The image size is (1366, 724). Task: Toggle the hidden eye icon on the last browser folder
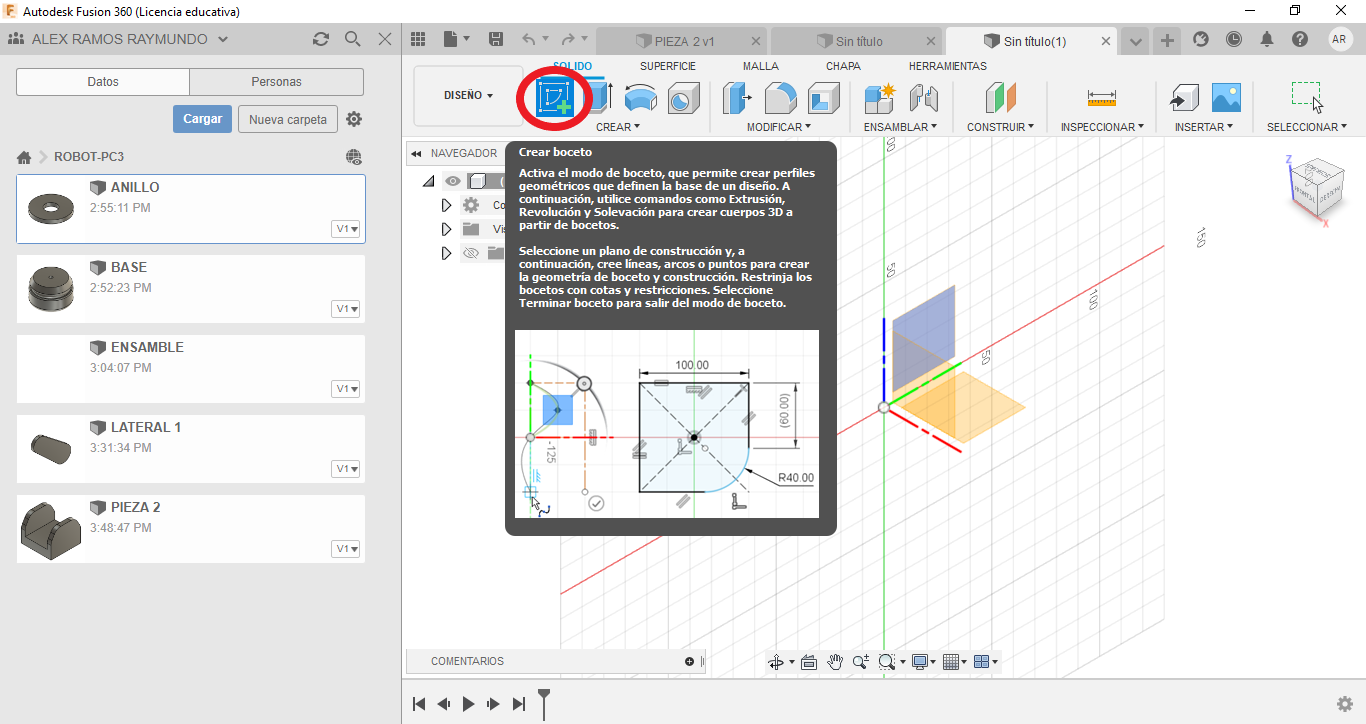click(470, 253)
